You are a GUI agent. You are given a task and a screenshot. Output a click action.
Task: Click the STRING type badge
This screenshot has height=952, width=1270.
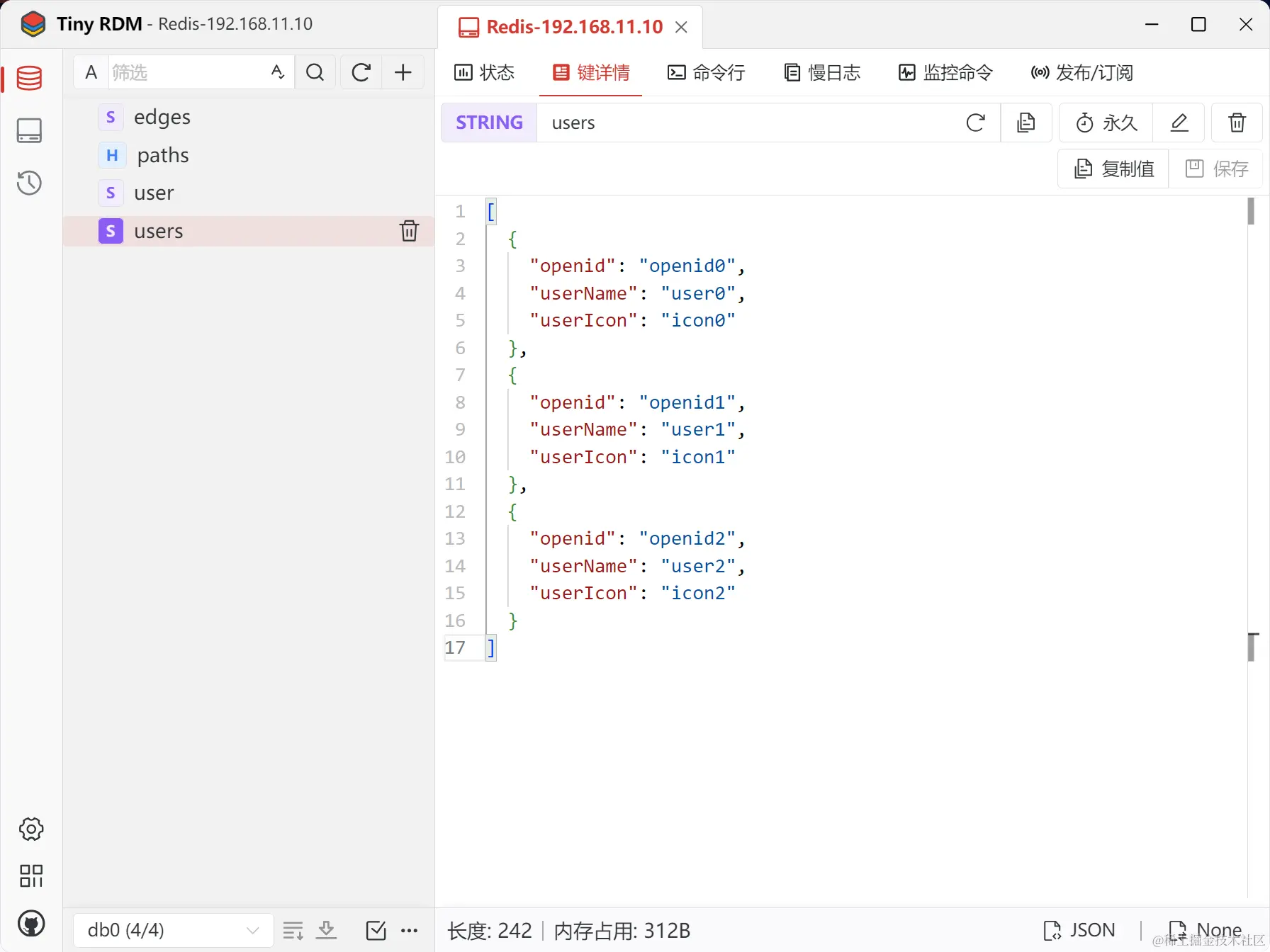489,123
